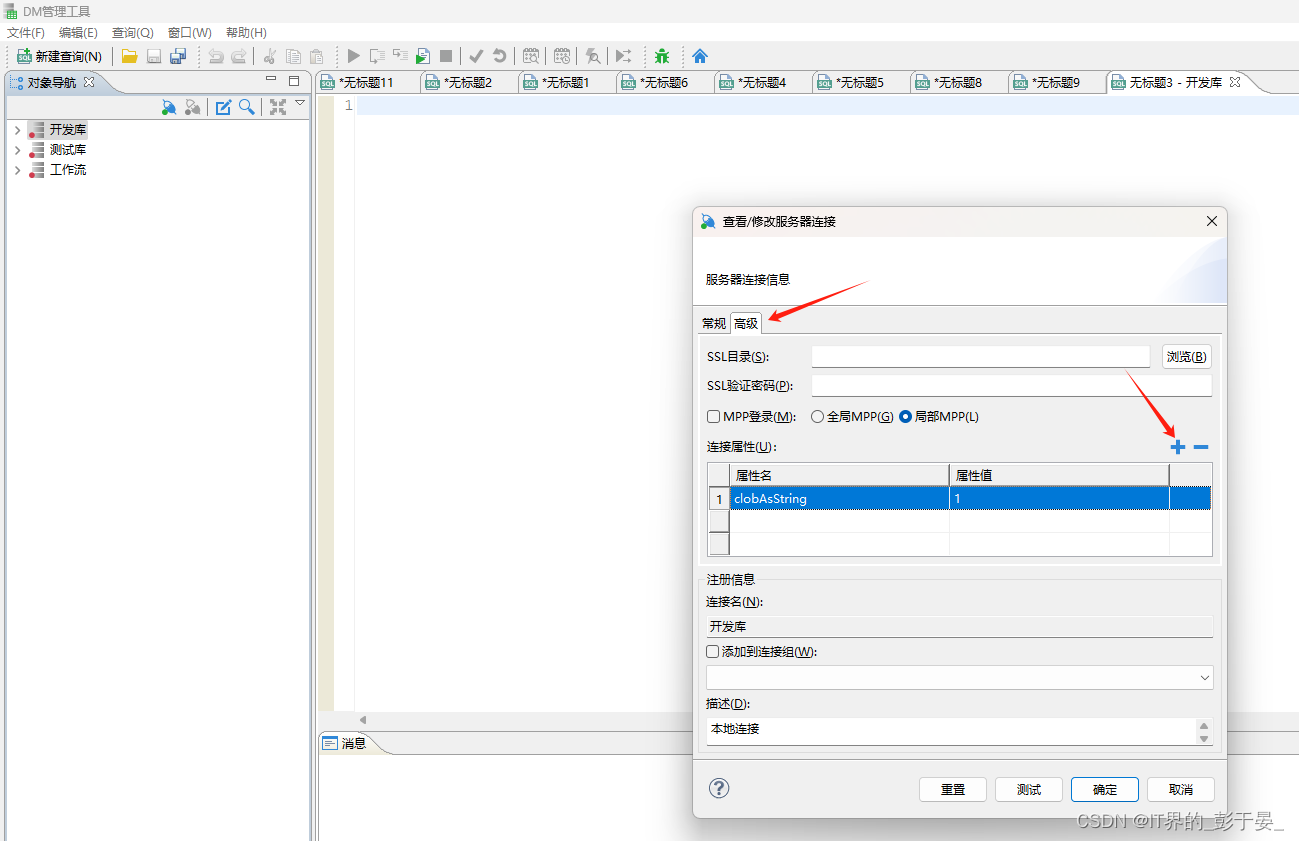Expand the 工作流 tree node
Viewport: 1299px width, 841px height.
pyautogui.click(x=17, y=170)
